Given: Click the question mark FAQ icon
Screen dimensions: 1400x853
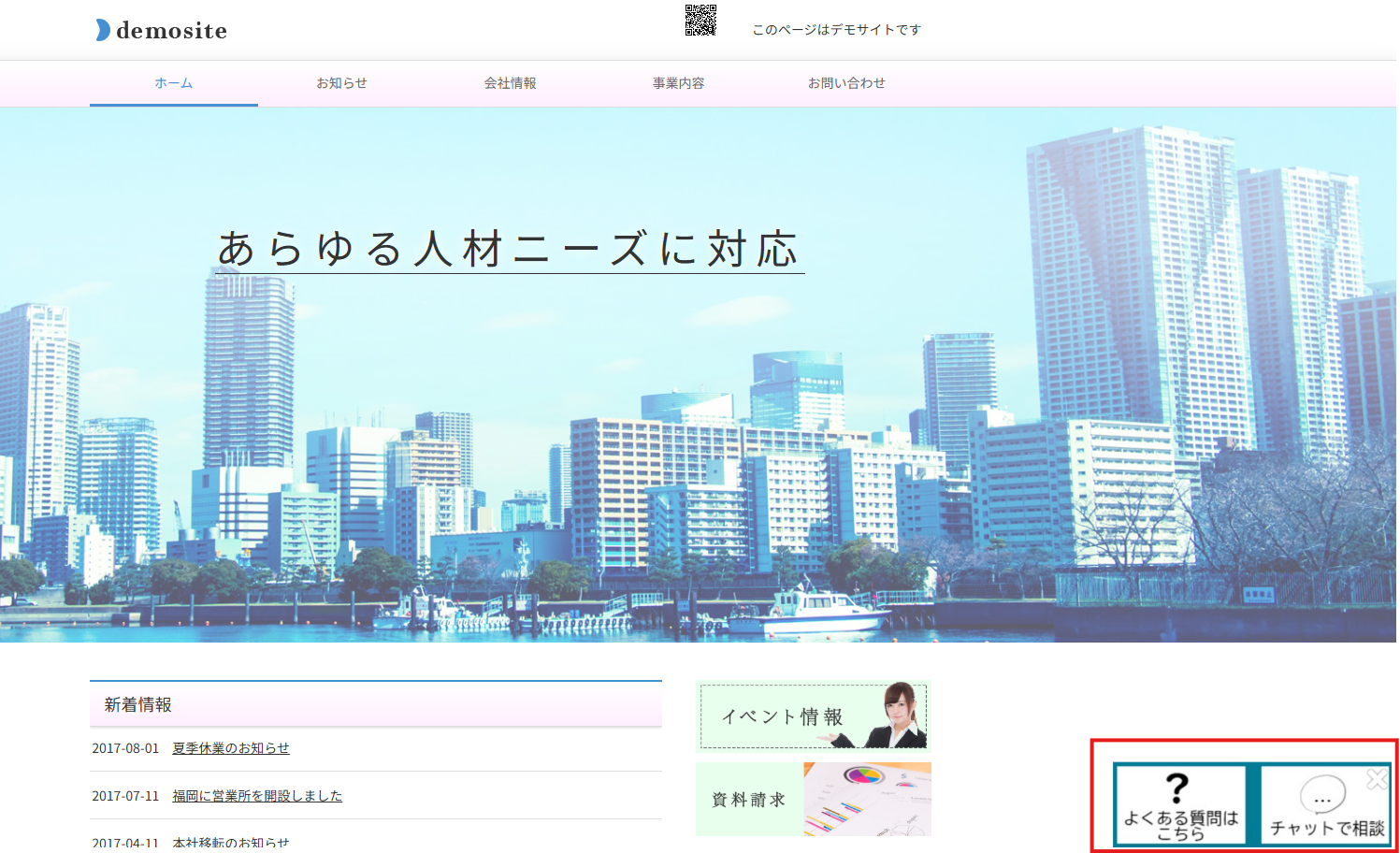Looking at the screenshot, I should pos(1178,788).
